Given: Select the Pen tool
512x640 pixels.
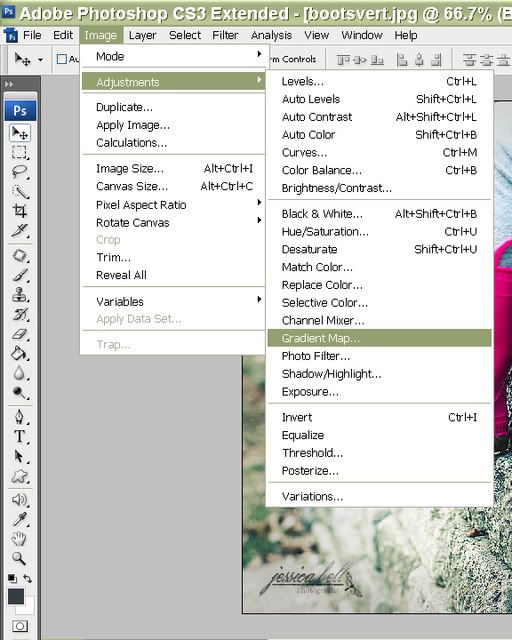Looking at the screenshot, I should [x=20, y=417].
